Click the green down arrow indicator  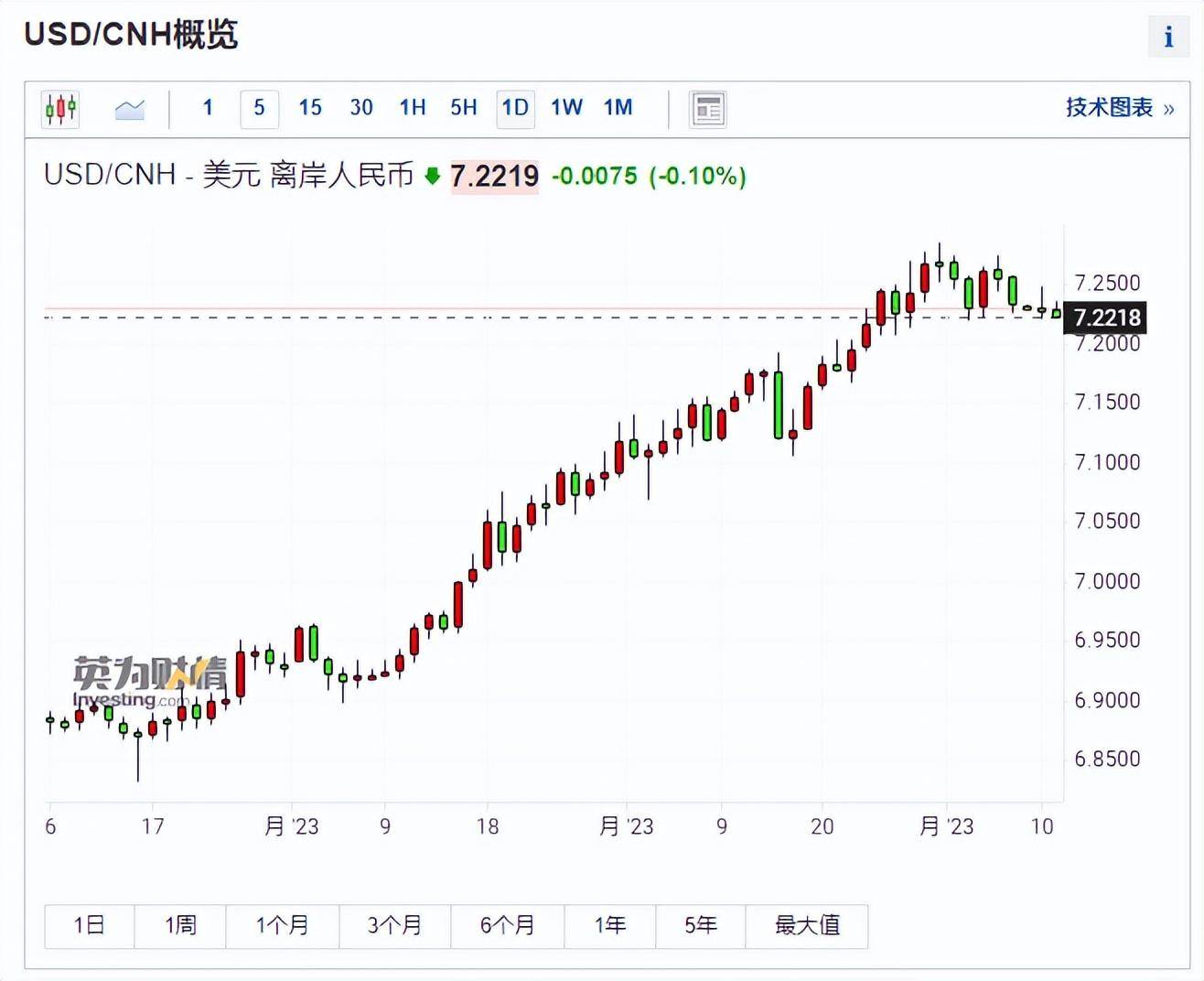[433, 176]
